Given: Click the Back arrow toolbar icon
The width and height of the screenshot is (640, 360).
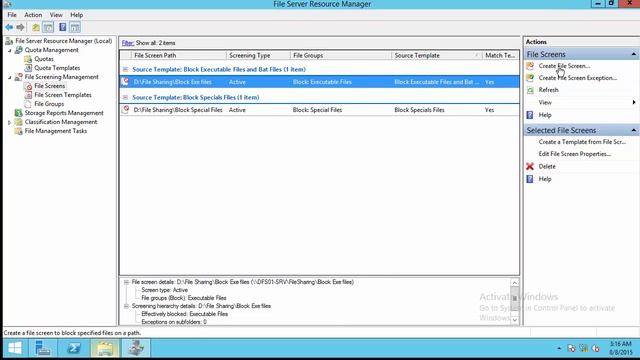Looking at the screenshot, I should [9, 27].
